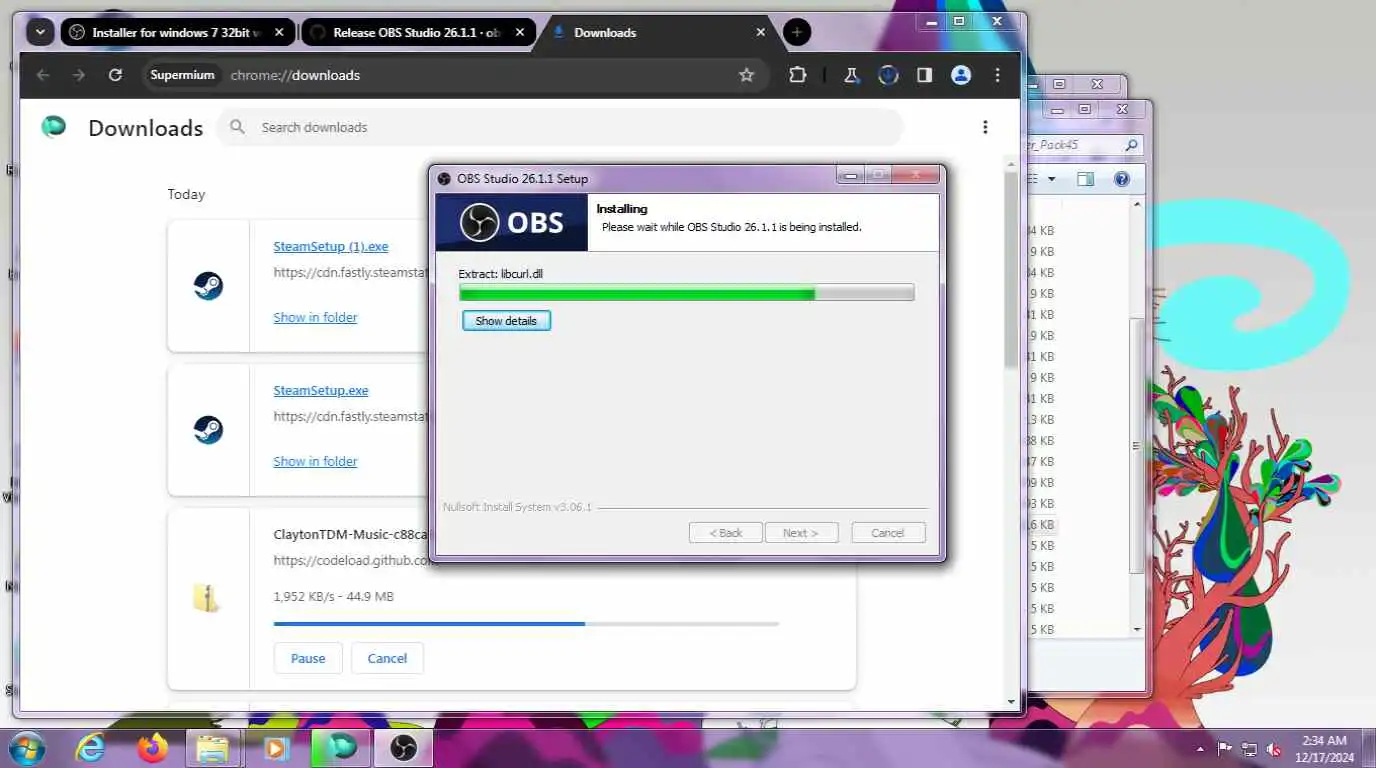Open the Extensions puzzle icon
1376x768 pixels.
pos(797,75)
